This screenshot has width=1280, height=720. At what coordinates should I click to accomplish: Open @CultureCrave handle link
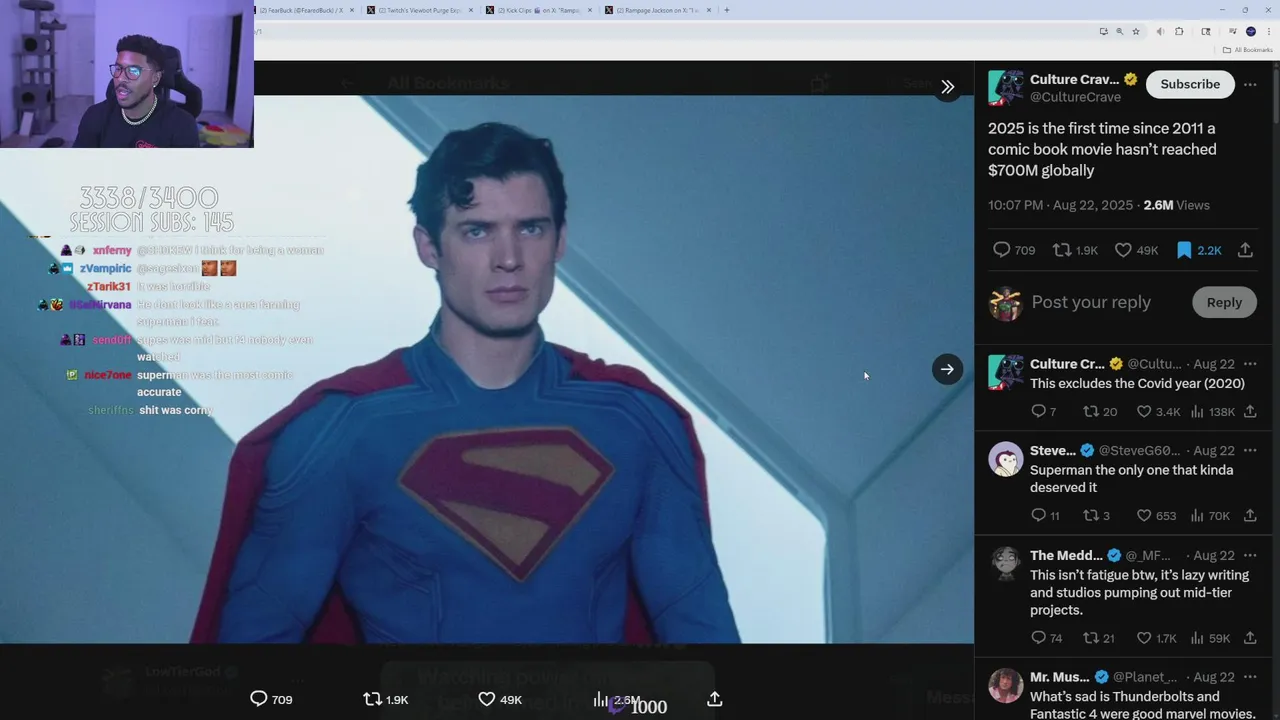click(x=1075, y=97)
